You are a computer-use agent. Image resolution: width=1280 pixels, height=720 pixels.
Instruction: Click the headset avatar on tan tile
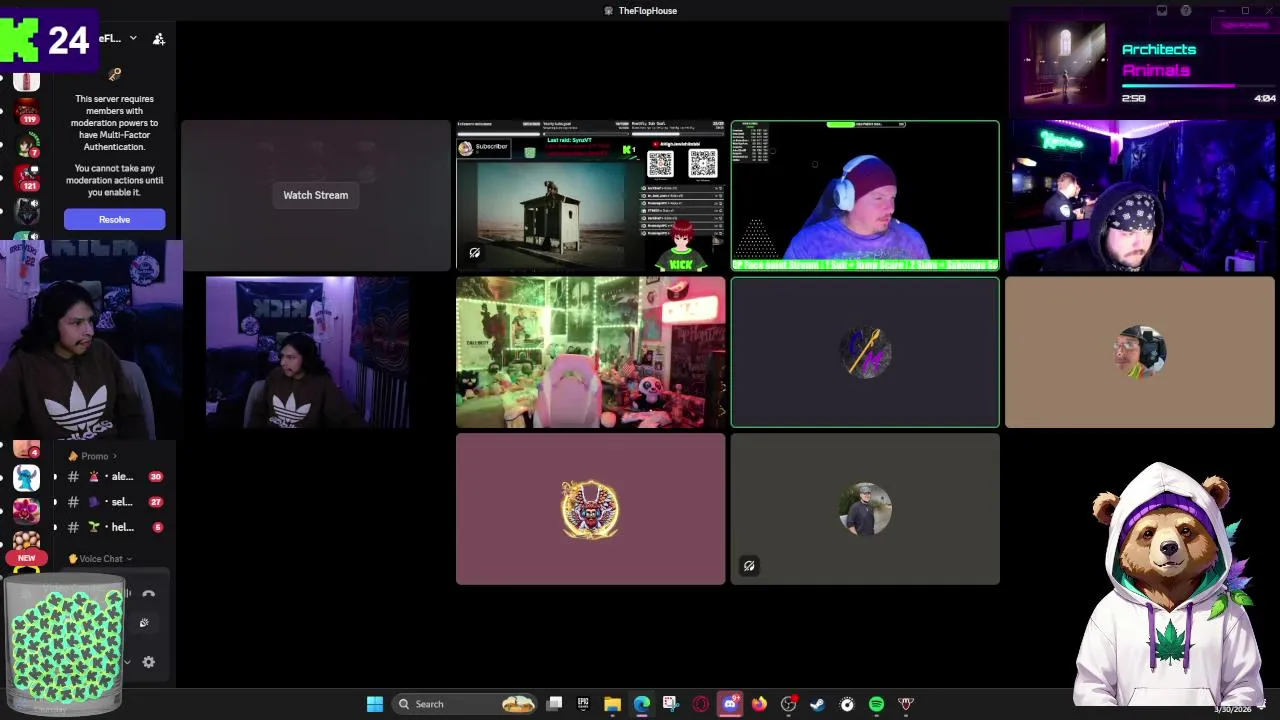click(x=1140, y=353)
